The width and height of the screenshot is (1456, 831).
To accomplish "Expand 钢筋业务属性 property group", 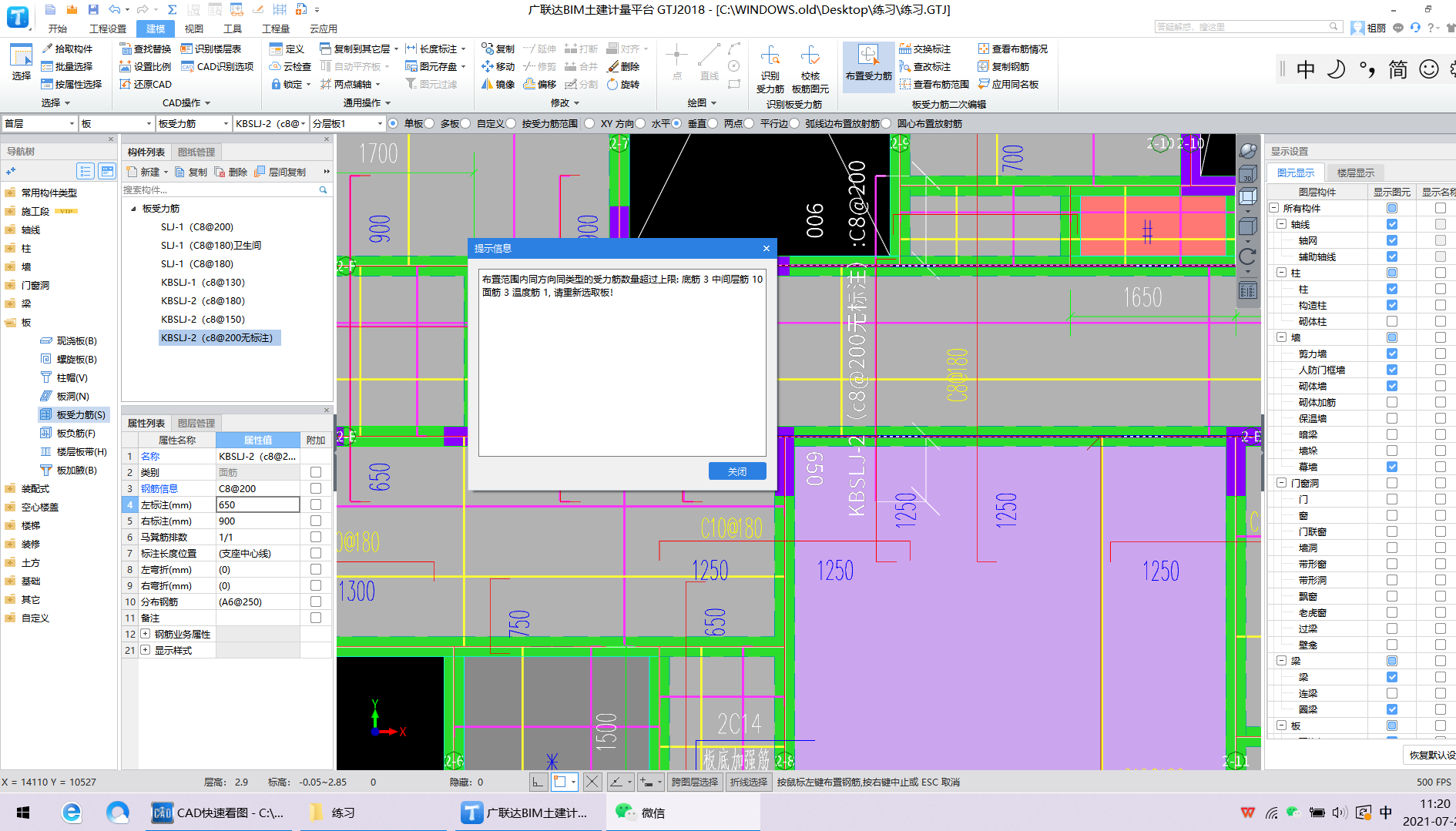I will pyautogui.click(x=145, y=634).
